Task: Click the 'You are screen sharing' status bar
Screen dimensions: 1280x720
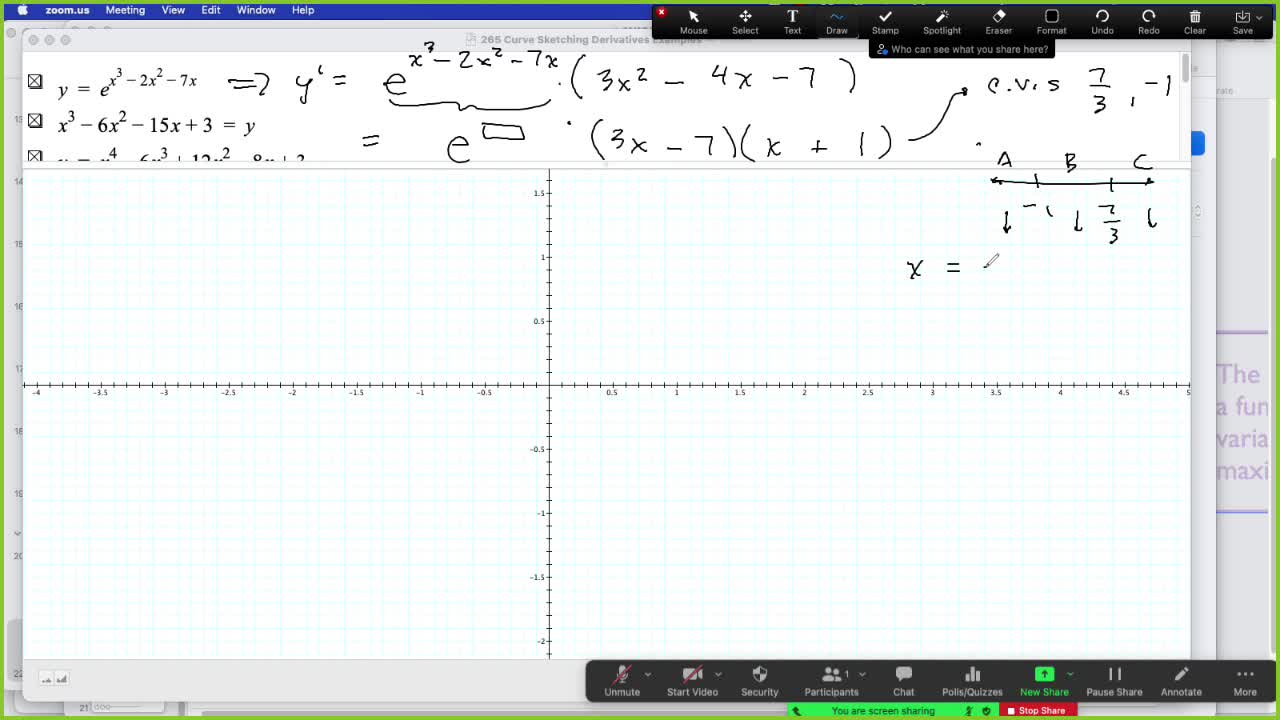Action: (883, 711)
